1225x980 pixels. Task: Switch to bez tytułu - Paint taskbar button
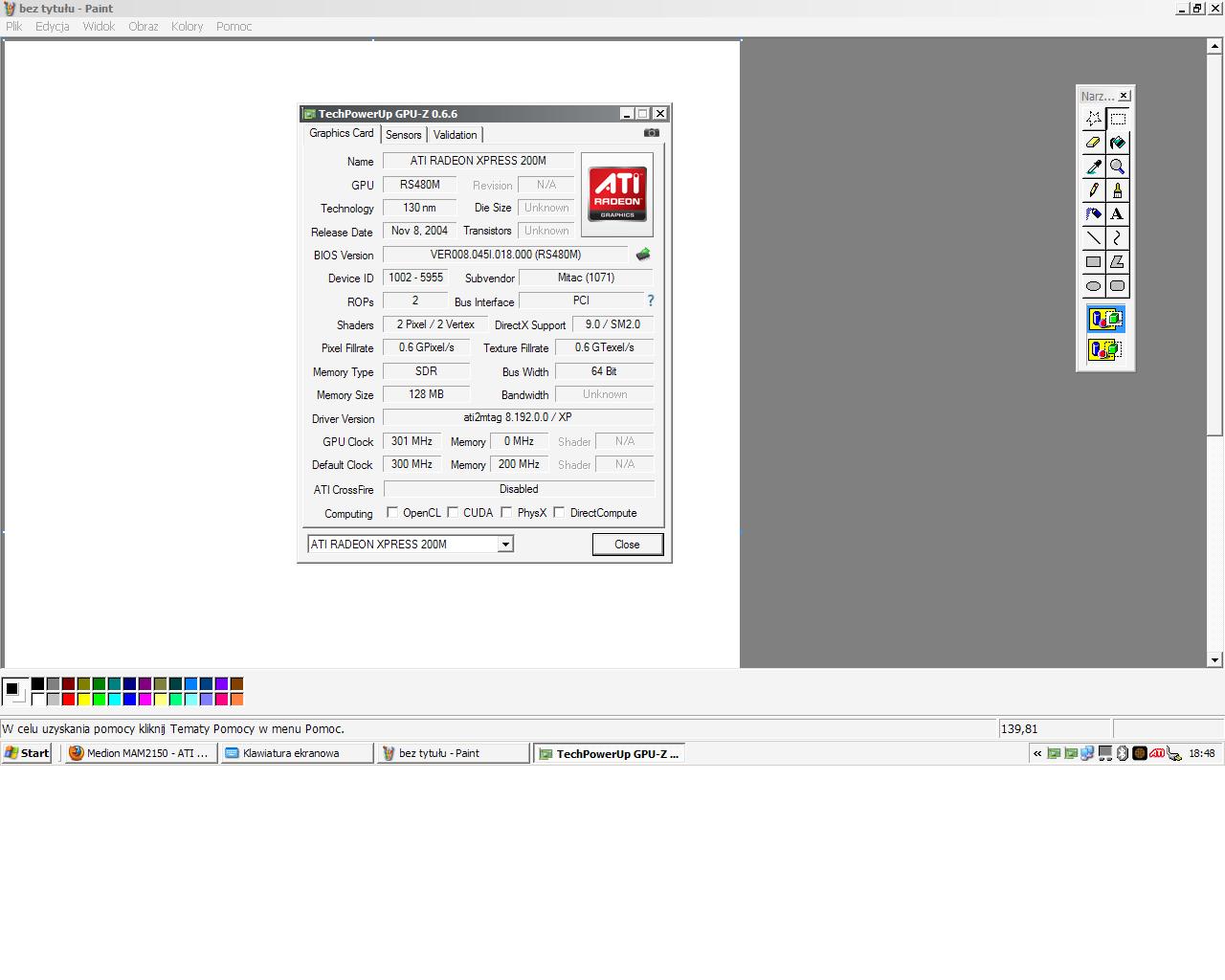453,753
